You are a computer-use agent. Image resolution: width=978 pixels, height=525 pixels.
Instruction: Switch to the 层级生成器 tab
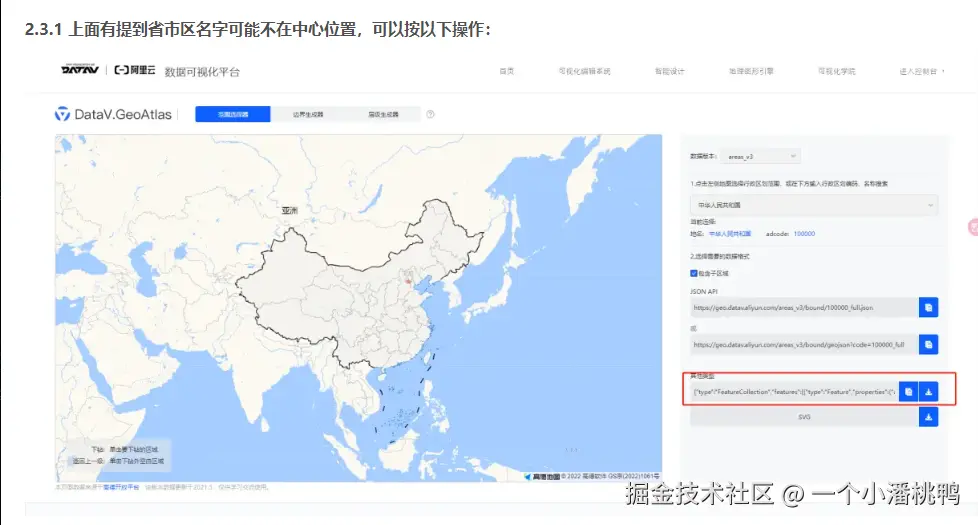click(x=383, y=114)
